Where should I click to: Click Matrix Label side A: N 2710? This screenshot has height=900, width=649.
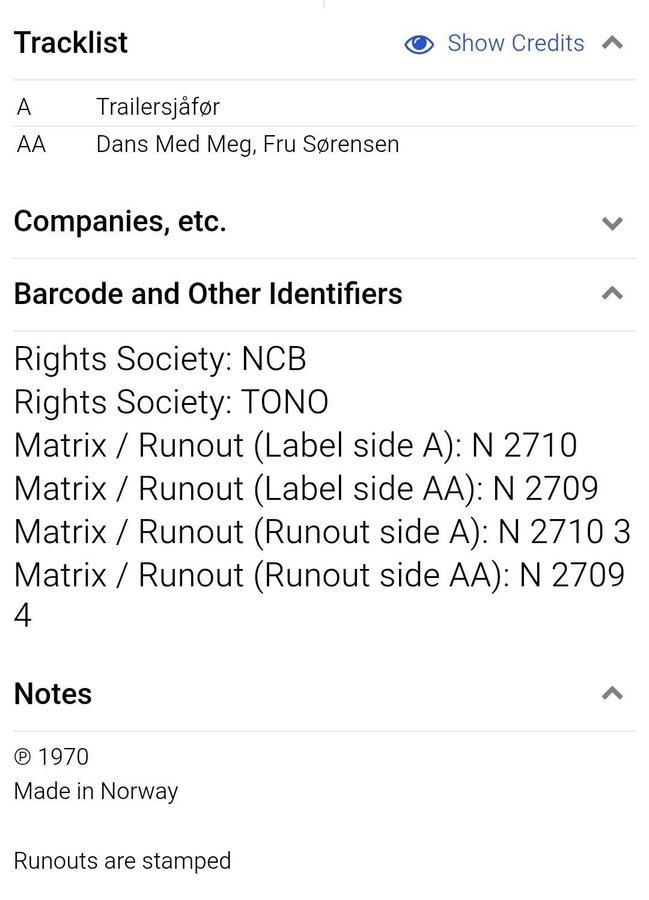click(295, 445)
